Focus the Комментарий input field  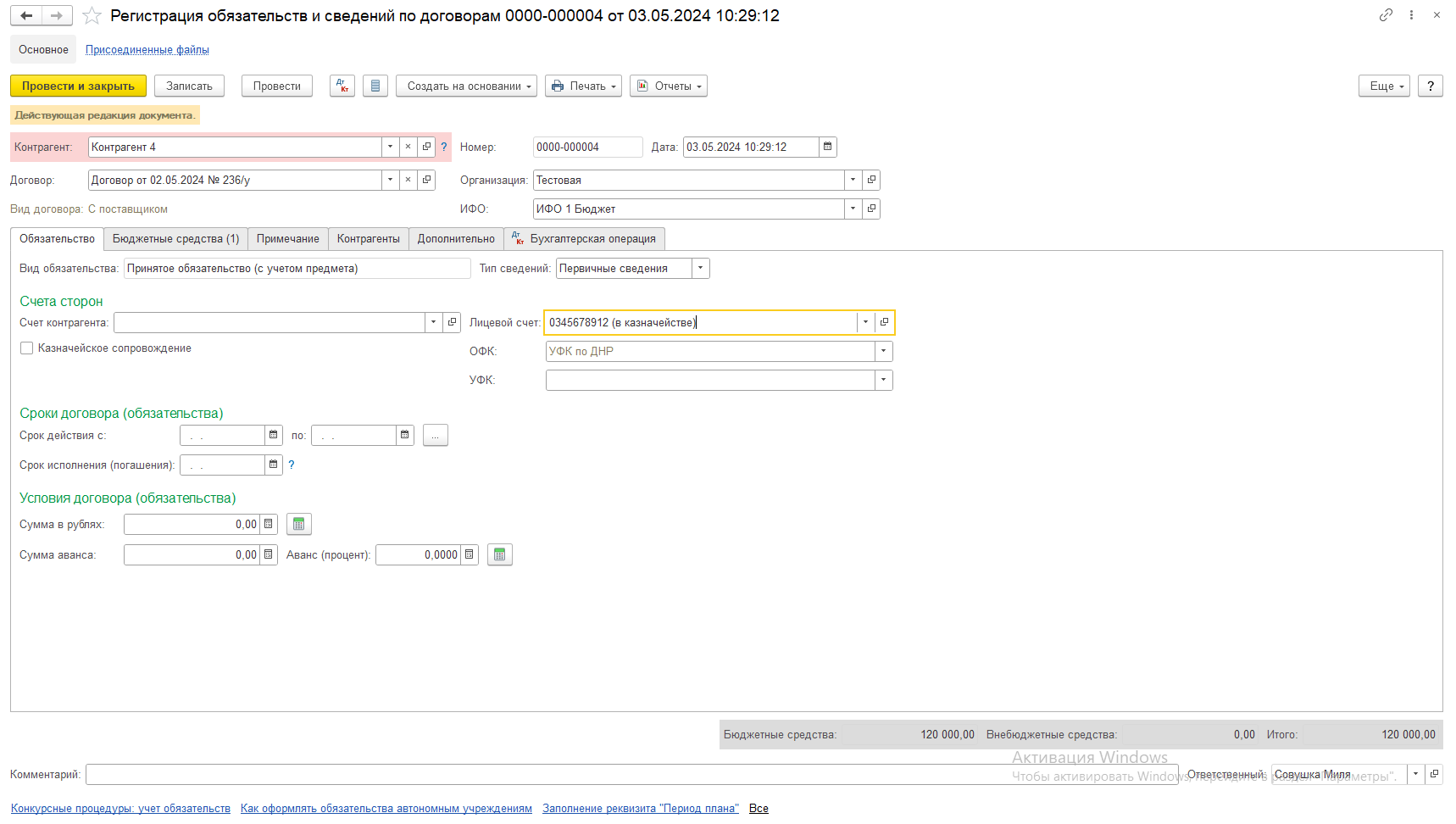tap(631, 774)
